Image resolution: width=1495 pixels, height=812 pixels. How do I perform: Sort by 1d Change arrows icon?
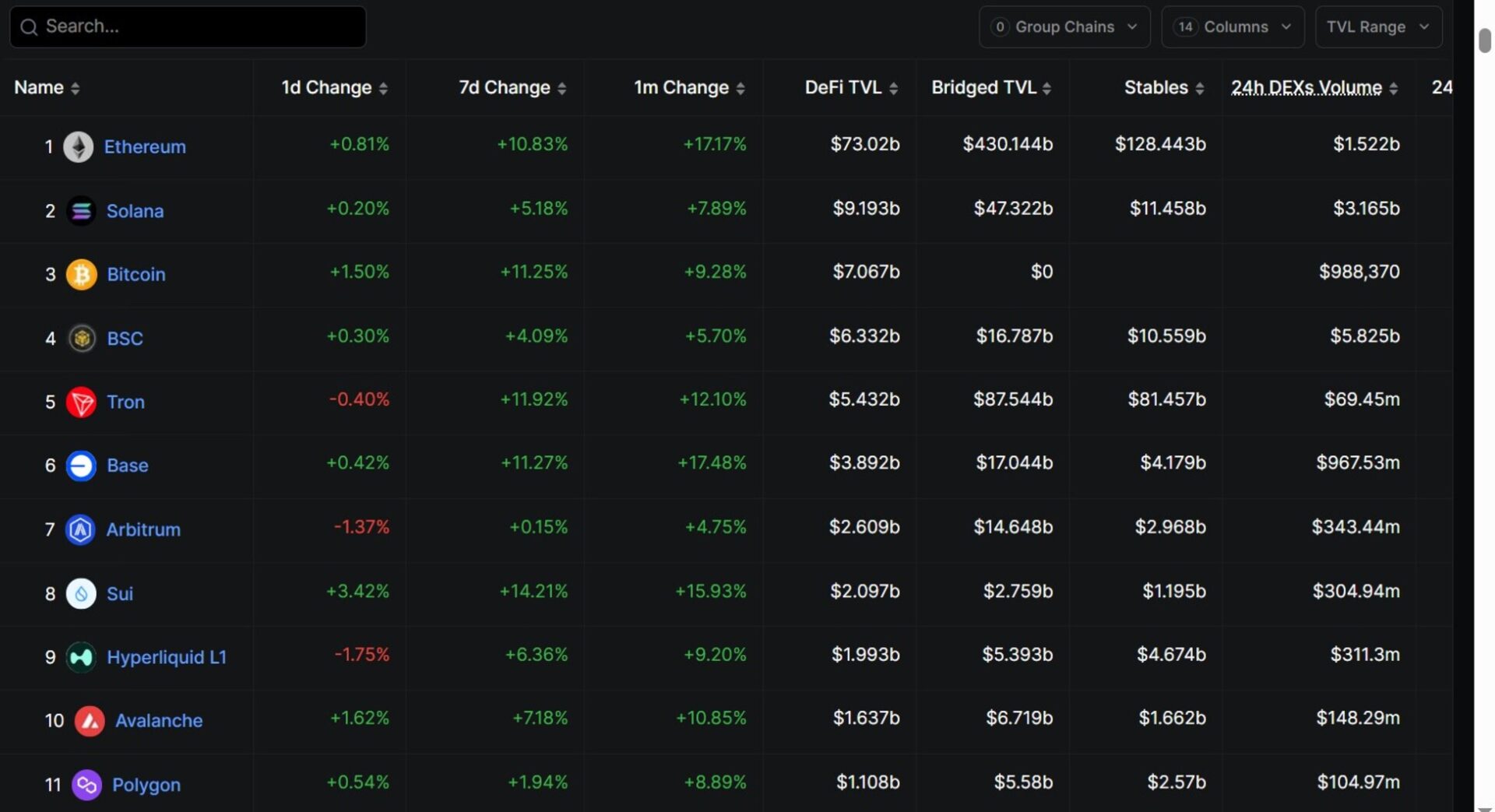point(383,88)
